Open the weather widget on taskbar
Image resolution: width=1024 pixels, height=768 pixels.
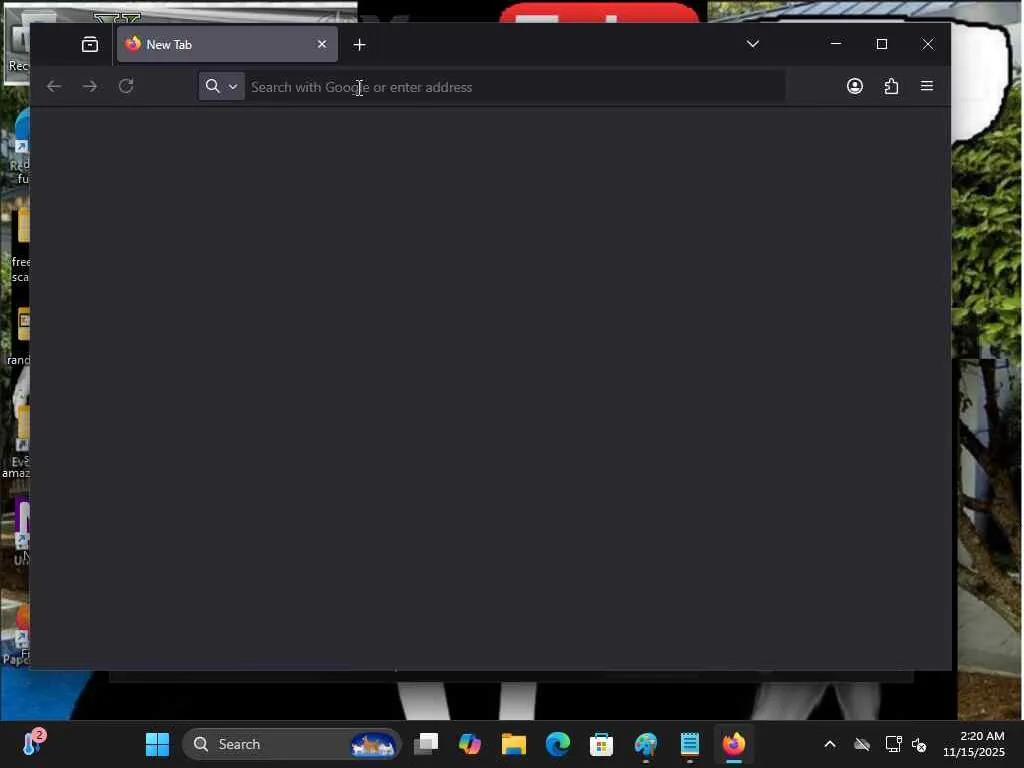coord(33,743)
